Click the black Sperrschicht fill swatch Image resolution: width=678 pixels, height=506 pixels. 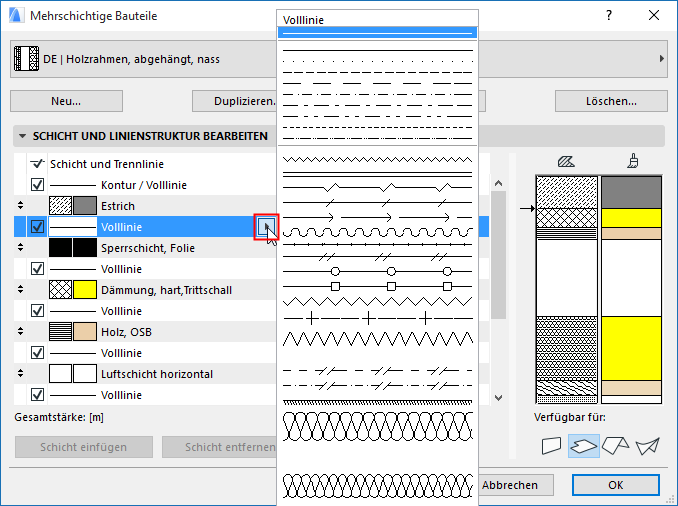(x=61, y=248)
